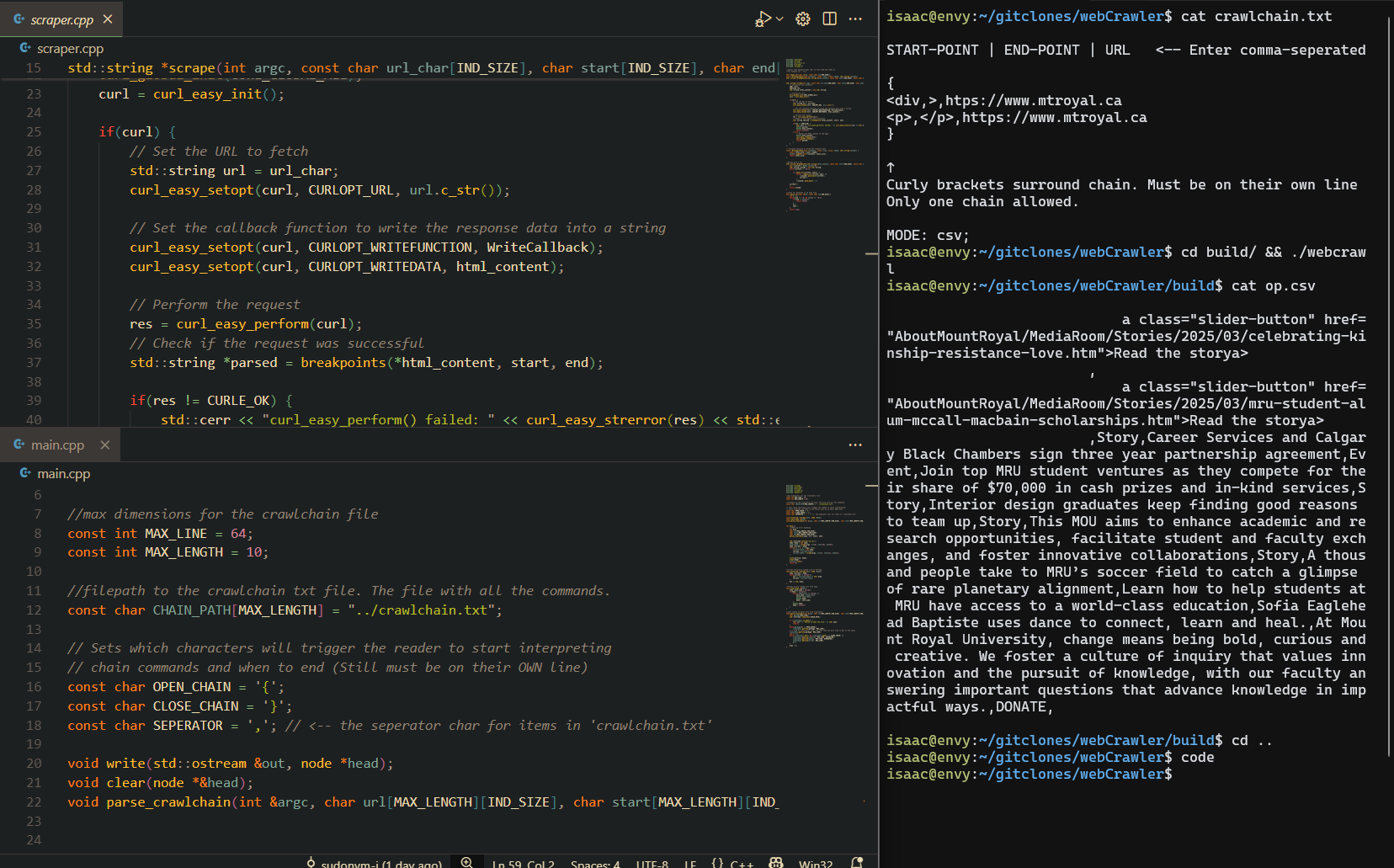The image size is (1394, 868).
Task: Click the zoom magnifier status bar icon
Action: click(466, 863)
